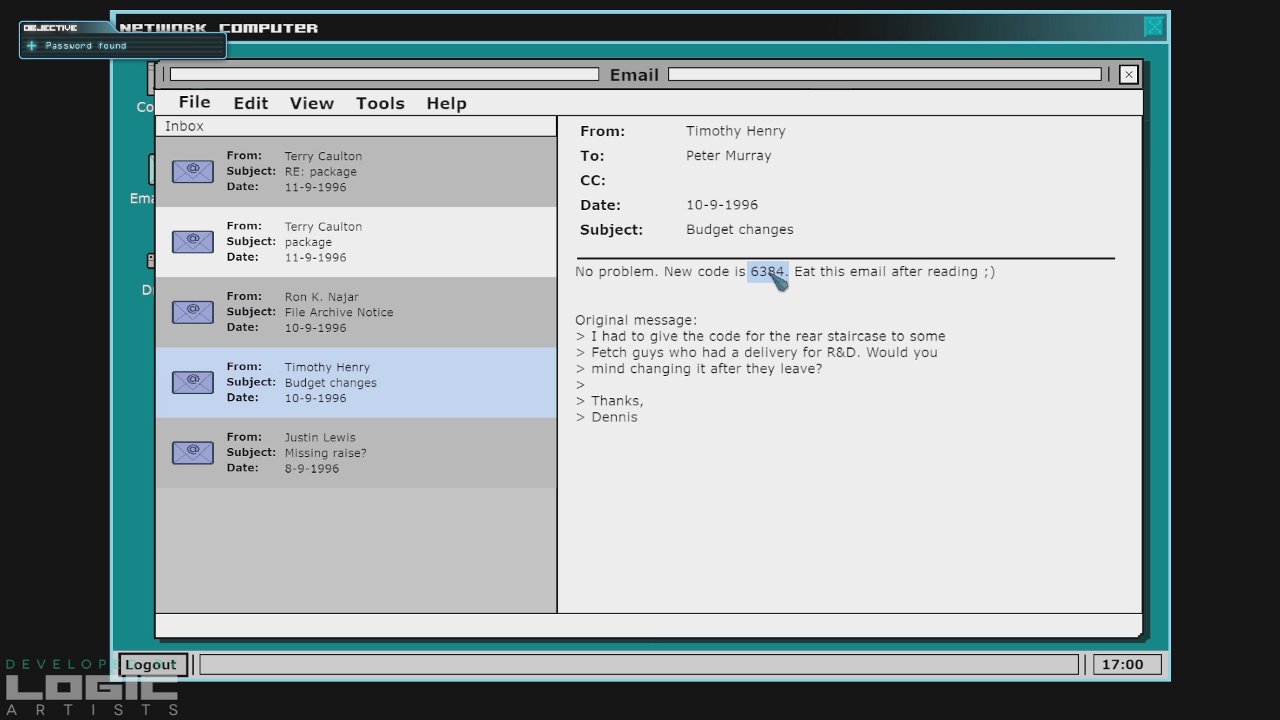Image resolution: width=1280 pixels, height=720 pixels.
Task: Select the File Archive Notice envelope icon
Action: point(192,312)
